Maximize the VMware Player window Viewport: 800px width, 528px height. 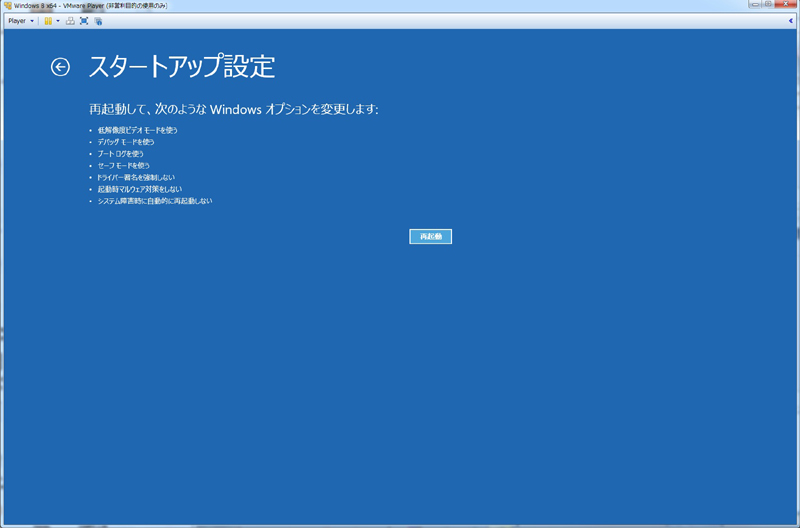(x=768, y=4)
